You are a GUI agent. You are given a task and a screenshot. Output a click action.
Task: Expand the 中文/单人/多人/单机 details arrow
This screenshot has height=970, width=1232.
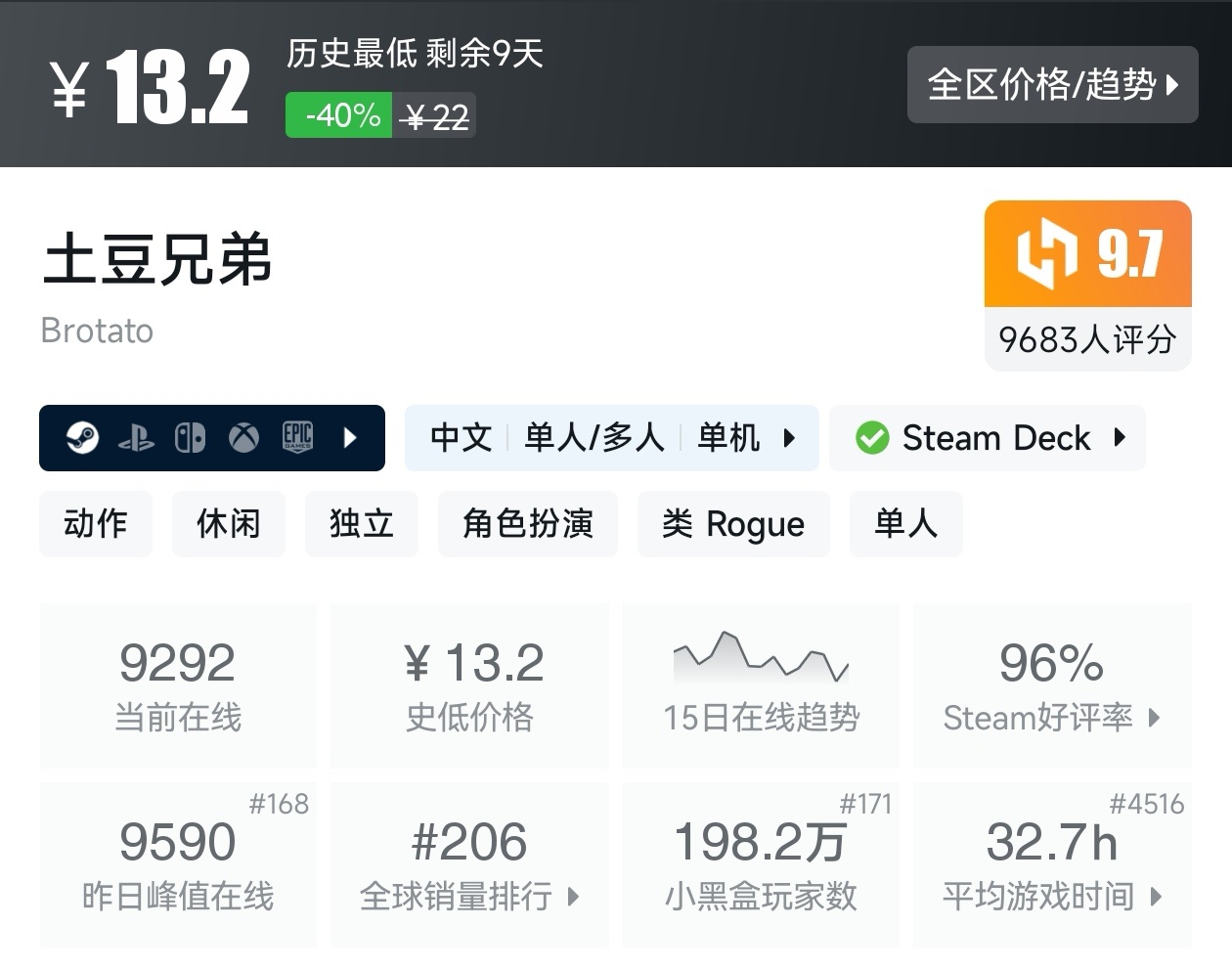(x=790, y=438)
